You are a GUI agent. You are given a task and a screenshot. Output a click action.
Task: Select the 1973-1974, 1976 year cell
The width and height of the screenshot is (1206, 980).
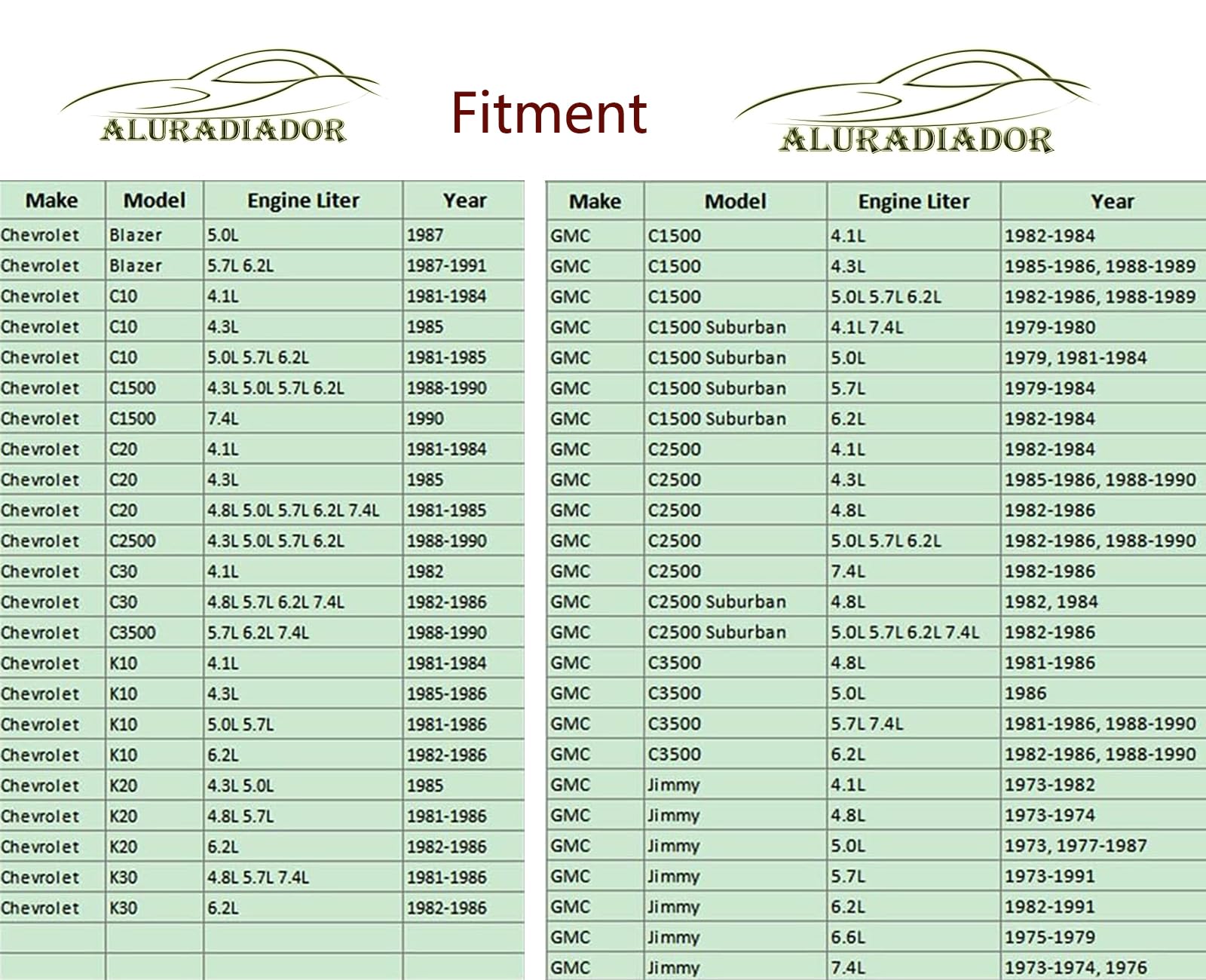(x=1075, y=967)
